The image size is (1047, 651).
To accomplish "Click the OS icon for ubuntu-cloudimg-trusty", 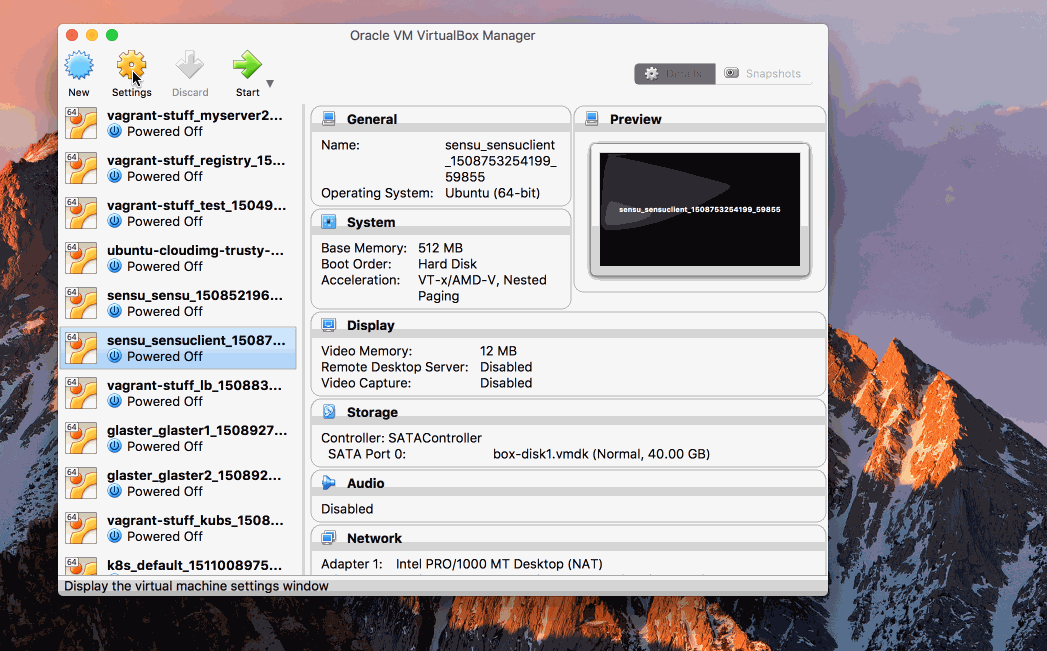I will [81, 258].
